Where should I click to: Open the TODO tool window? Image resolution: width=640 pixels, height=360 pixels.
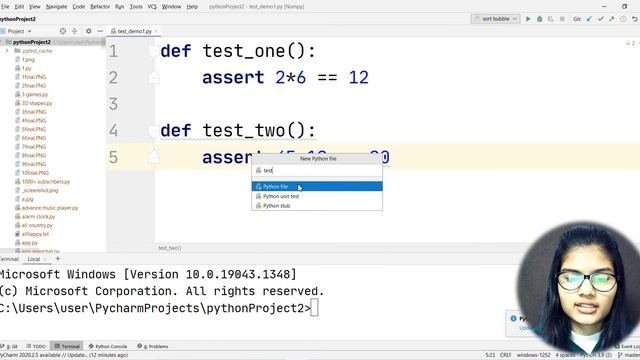[x=36, y=346]
